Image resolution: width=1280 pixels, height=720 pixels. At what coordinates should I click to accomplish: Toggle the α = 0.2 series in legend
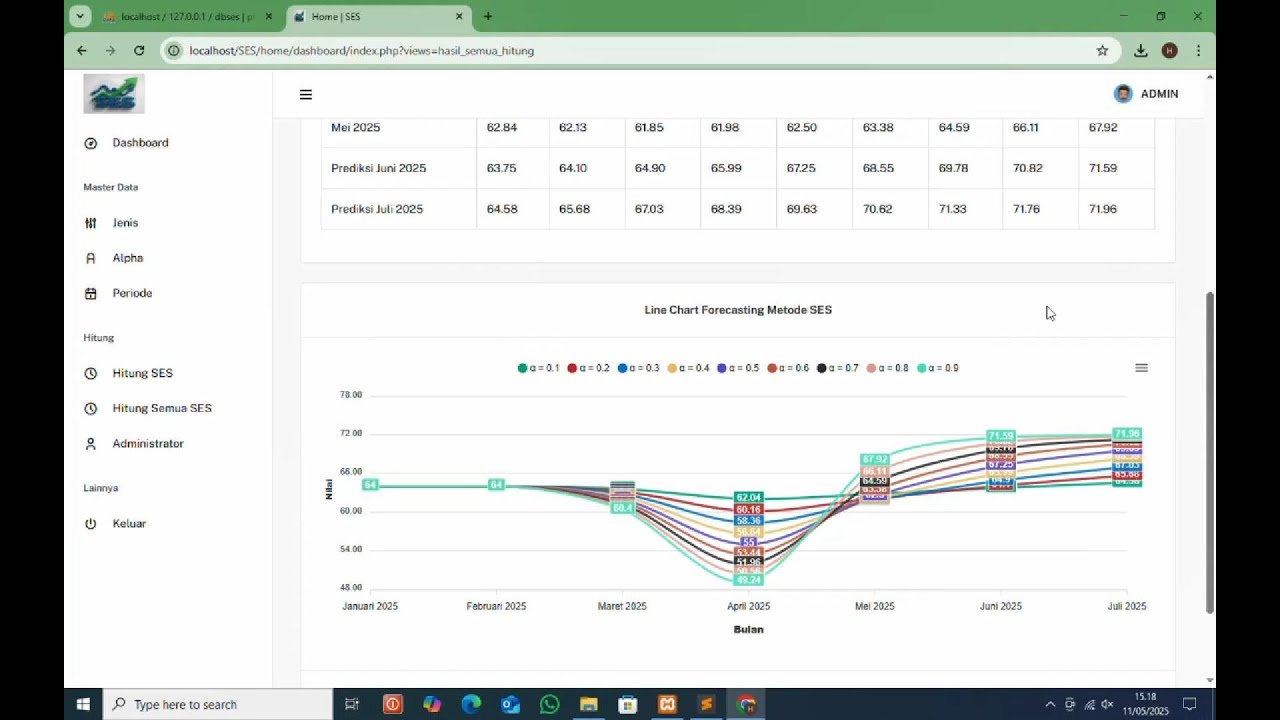(x=588, y=368)
